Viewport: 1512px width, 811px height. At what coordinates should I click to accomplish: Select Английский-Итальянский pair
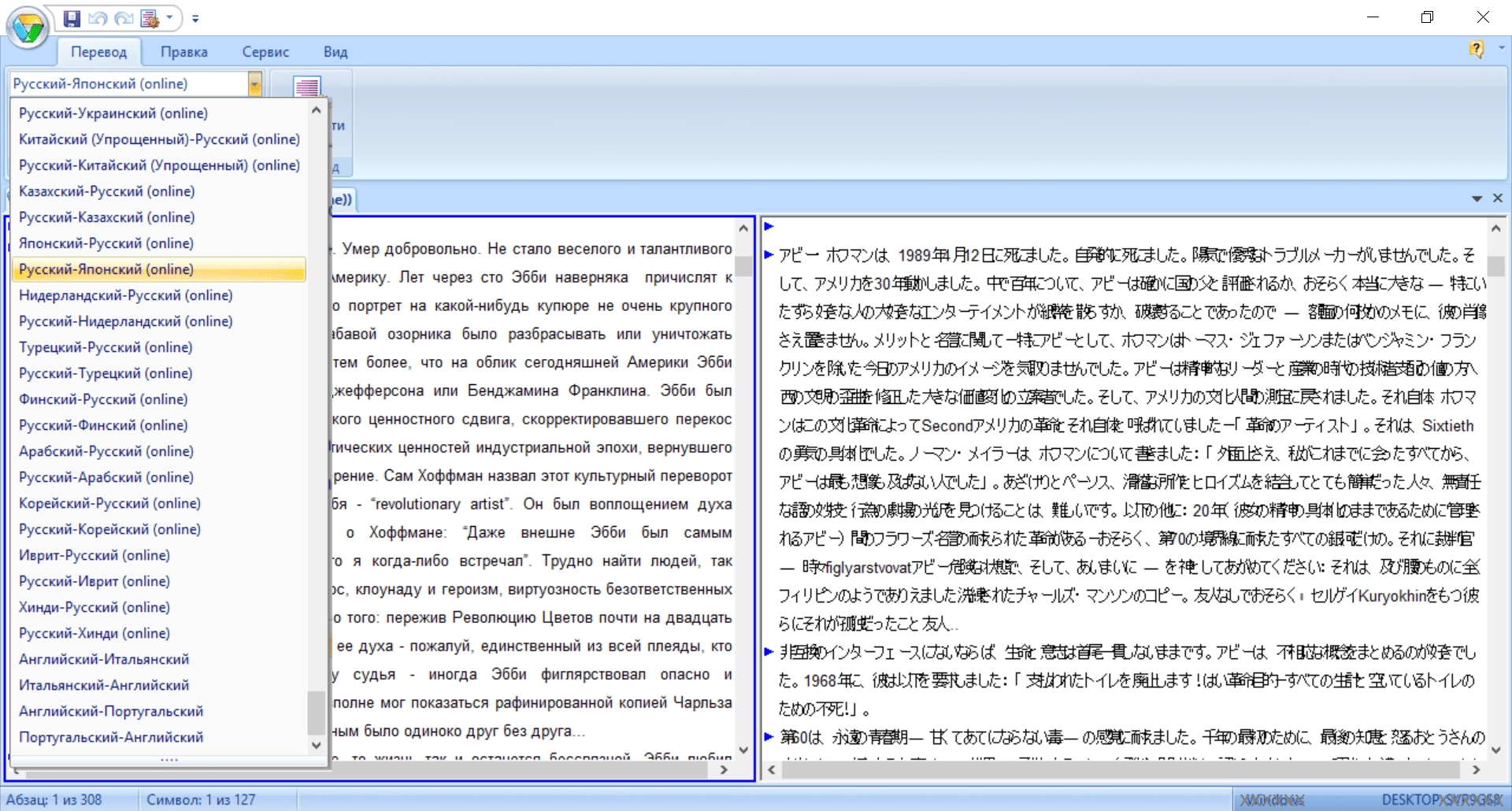[159, 659]
